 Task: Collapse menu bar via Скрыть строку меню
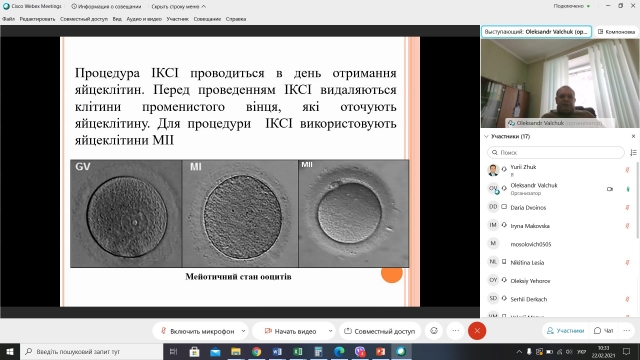(178, 7)
